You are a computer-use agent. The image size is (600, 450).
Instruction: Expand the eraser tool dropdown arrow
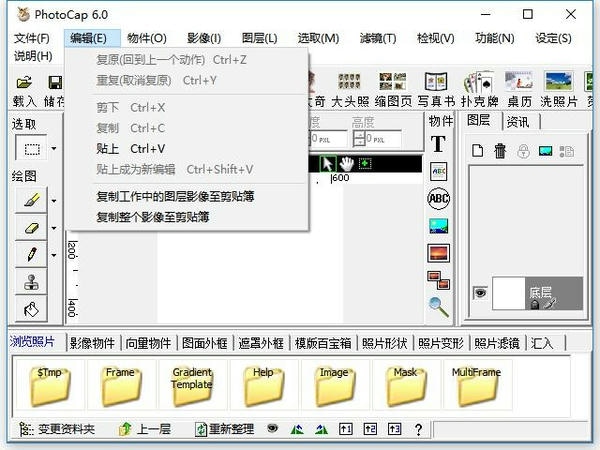[x=54, y=228]
